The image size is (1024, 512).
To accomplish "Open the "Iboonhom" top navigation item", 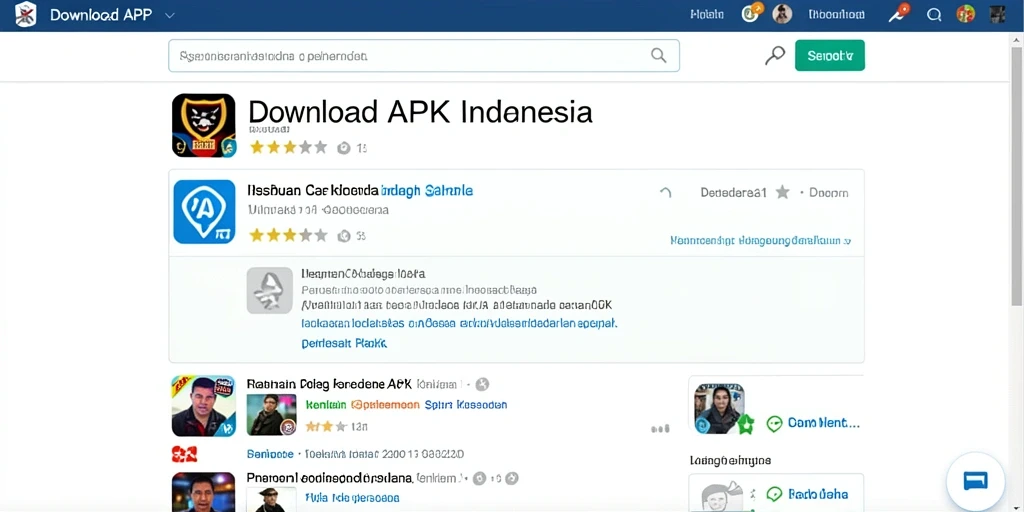I will coord(837,14).
